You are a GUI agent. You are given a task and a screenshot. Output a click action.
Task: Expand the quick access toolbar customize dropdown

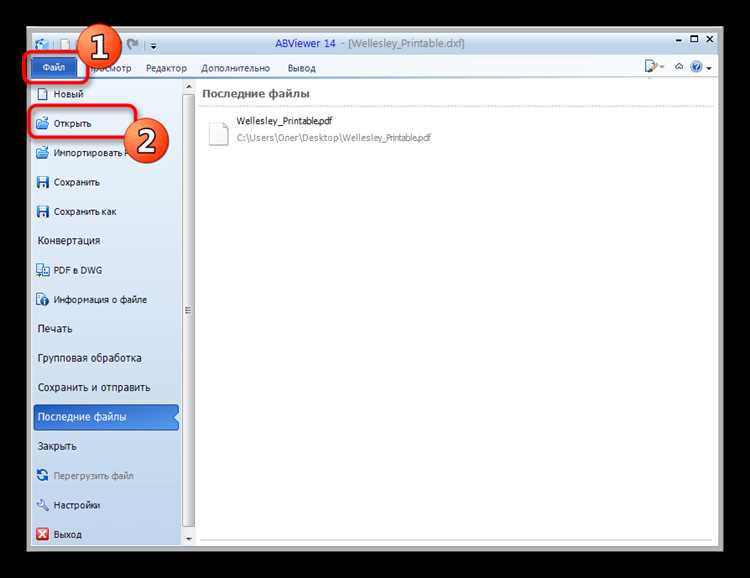tap(154, 46)
